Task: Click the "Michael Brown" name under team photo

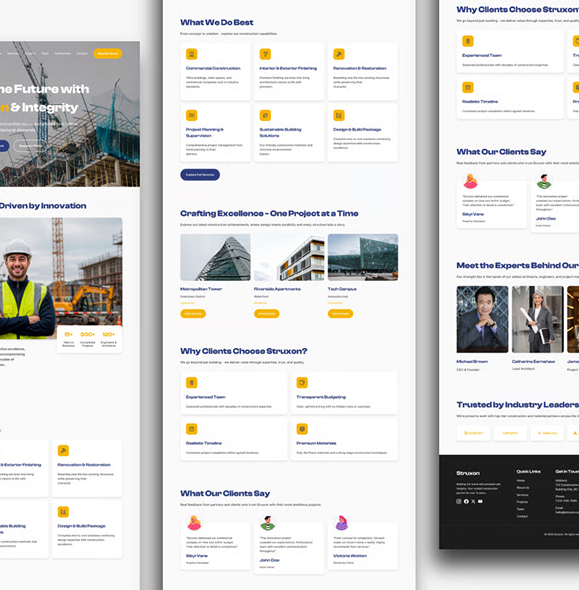Action: (472, 362)
